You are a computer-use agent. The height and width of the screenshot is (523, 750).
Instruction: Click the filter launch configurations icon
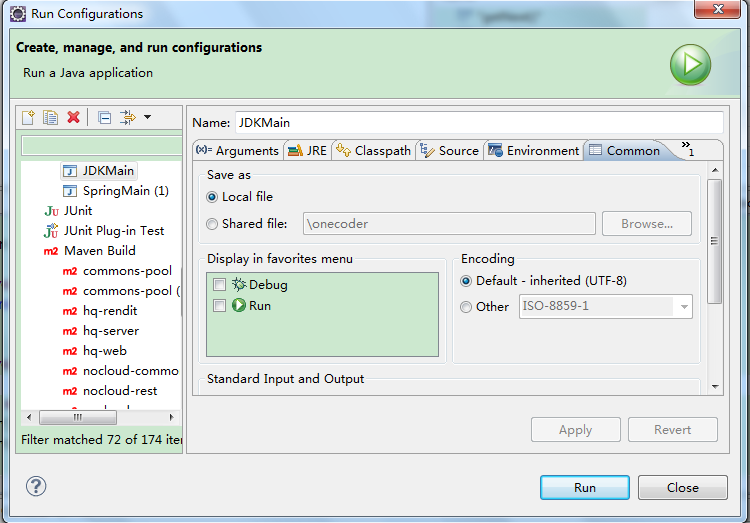(127, 118)
